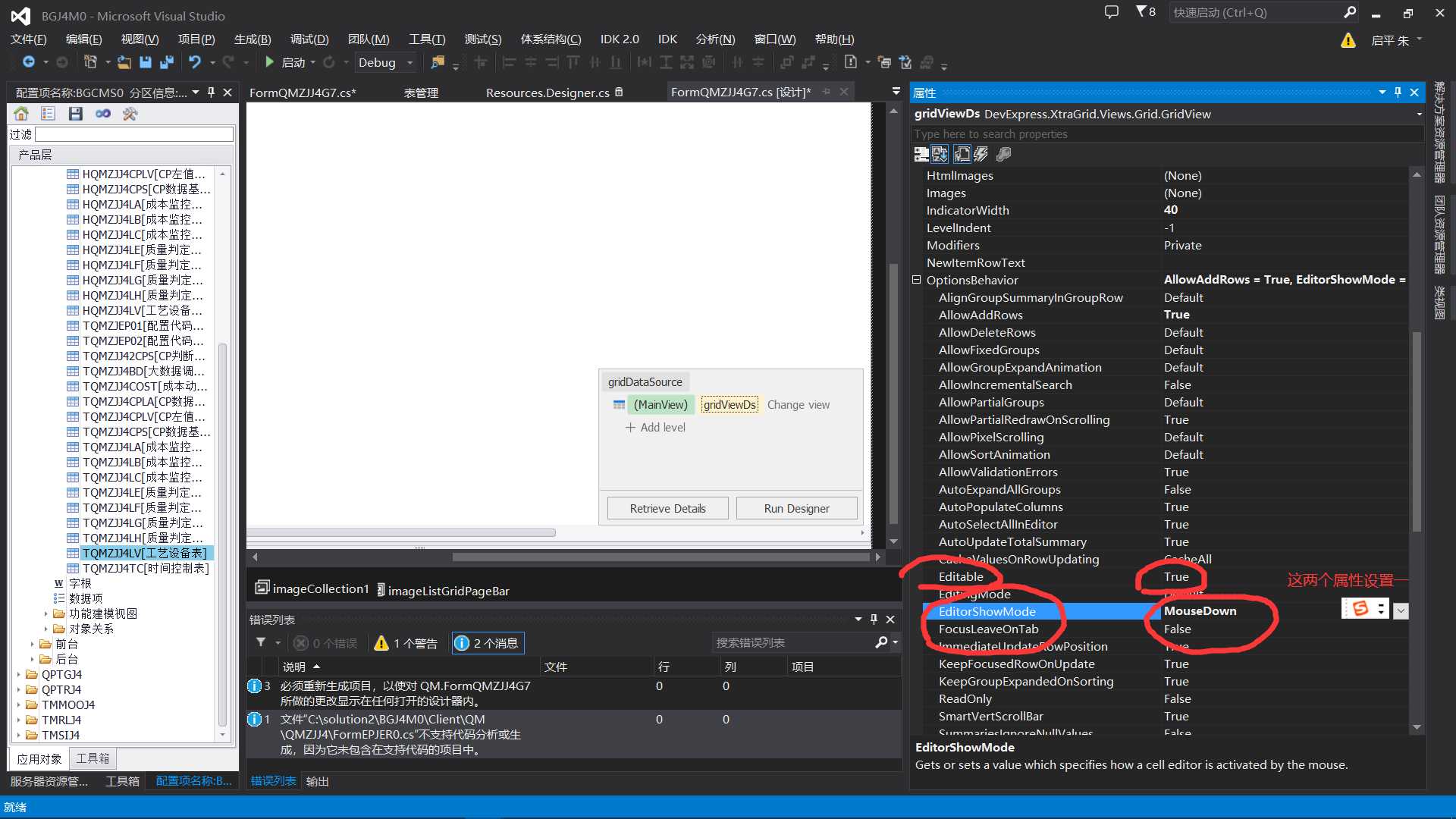Open the 调试(D) menu

click(x=309, y=39)
